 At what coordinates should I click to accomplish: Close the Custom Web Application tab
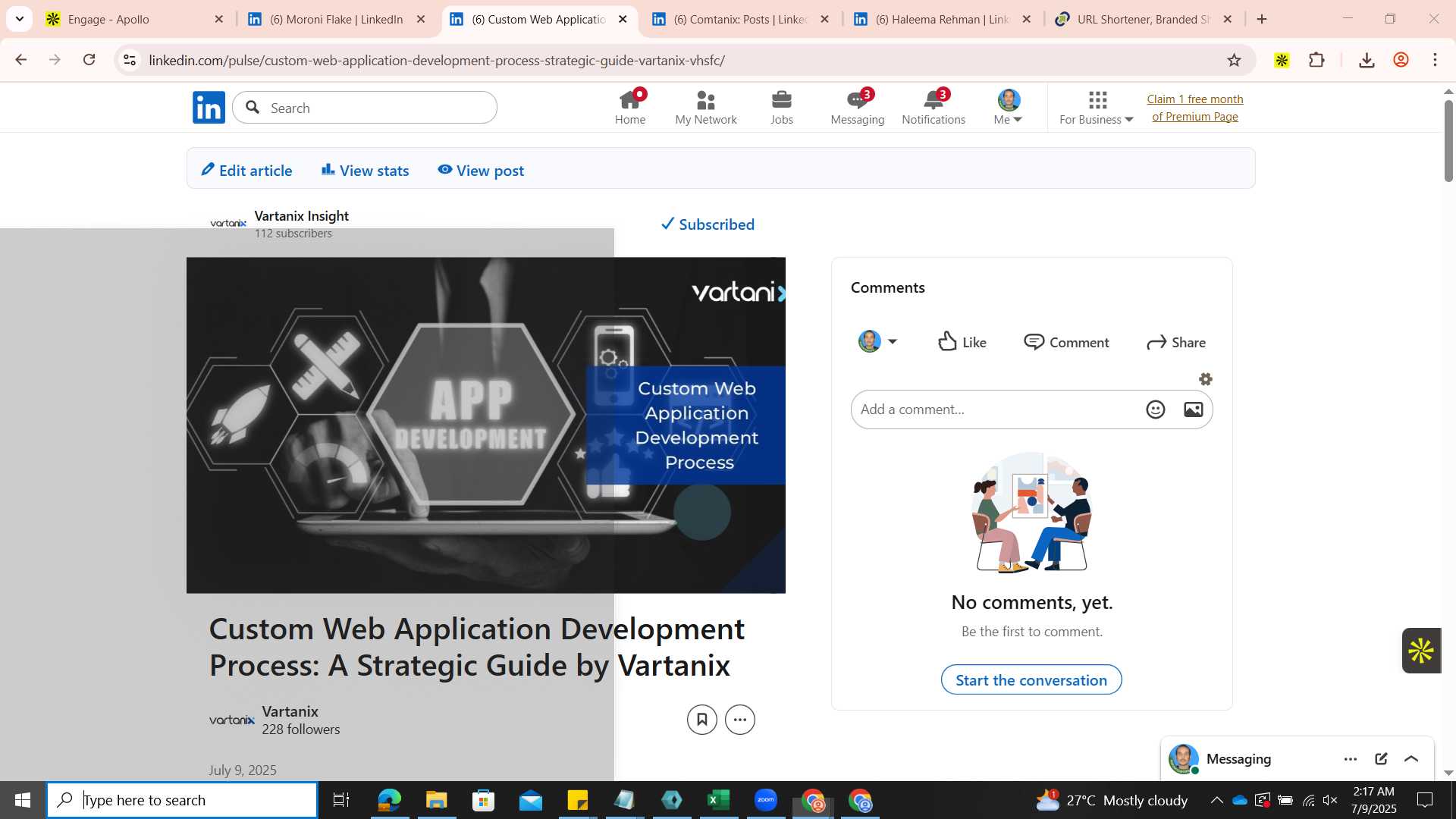(x=623, y=19)
